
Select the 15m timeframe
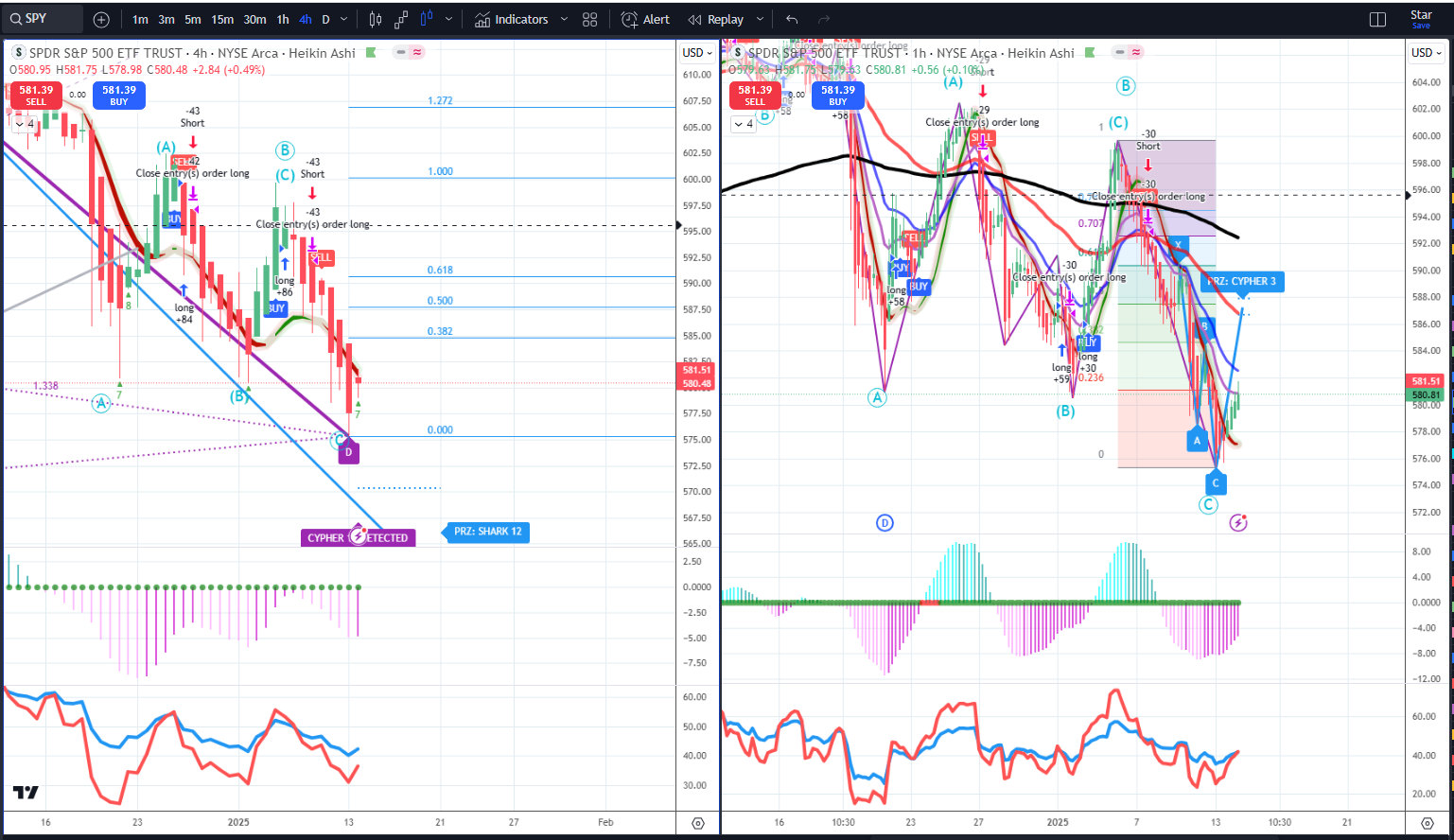tap(222, 20)
